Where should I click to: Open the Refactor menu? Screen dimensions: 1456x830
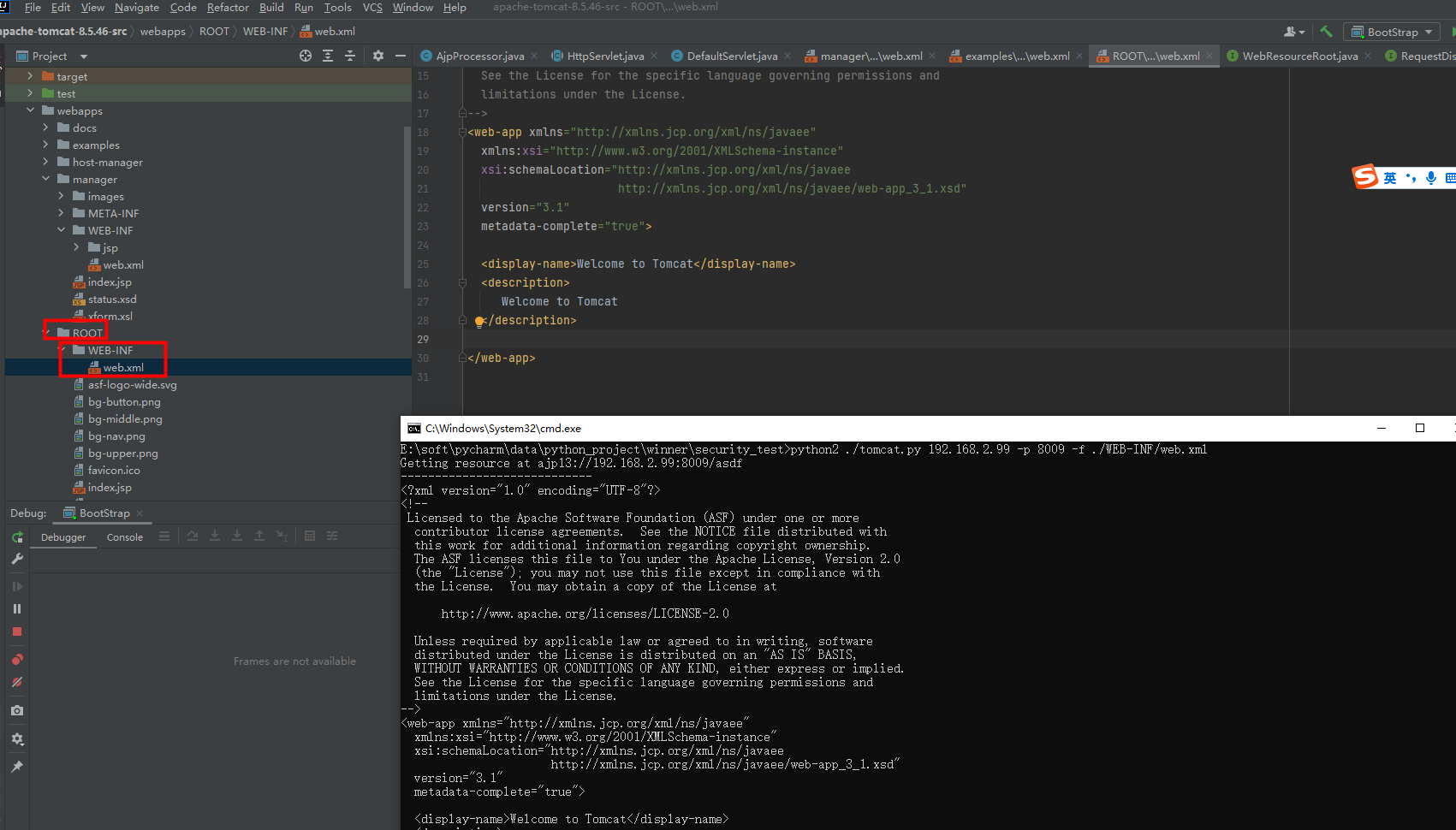(x=228, y=8)
